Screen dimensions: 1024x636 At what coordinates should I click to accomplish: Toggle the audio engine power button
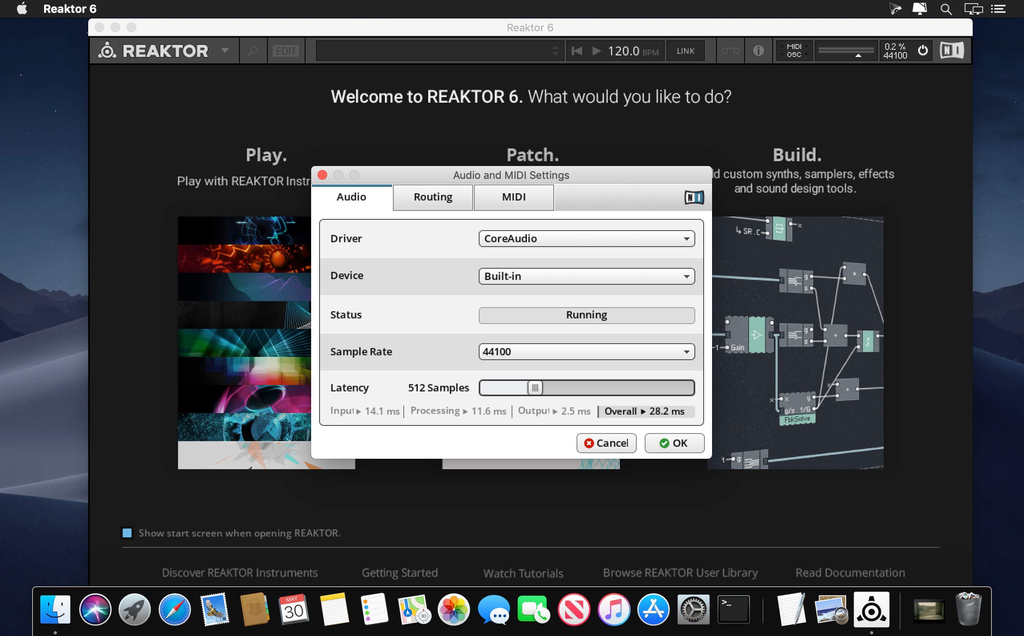(x=922, y=50)
